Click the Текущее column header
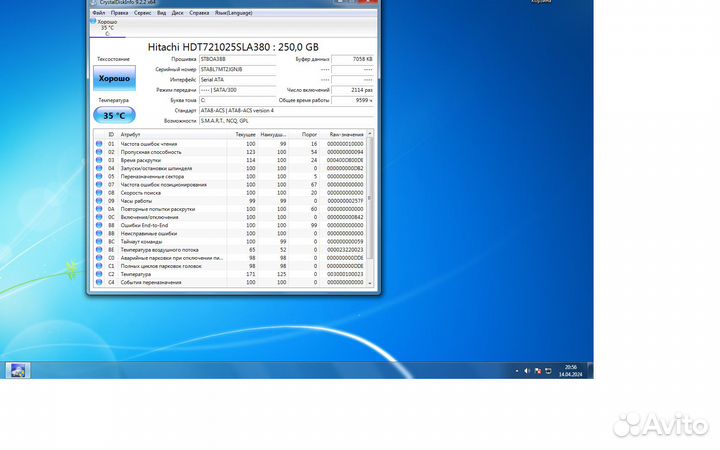This screenshot has height=450, width=720. coord(243,135)
